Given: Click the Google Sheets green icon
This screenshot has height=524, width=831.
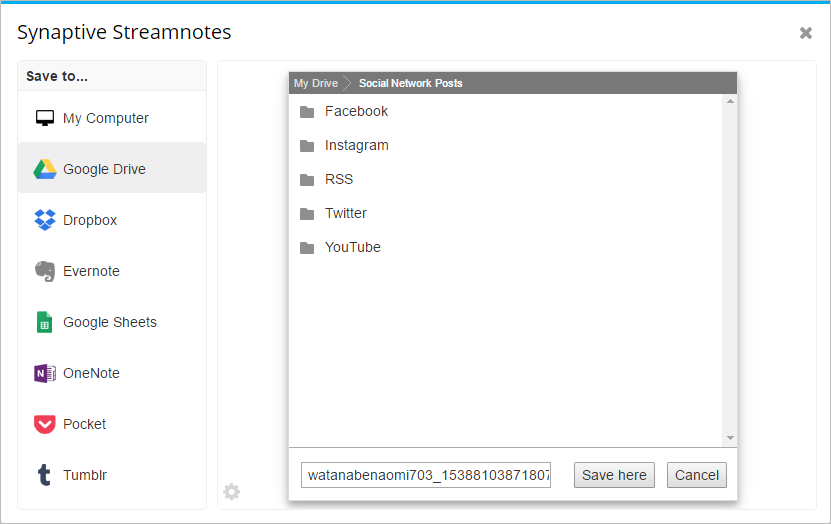Looking at the screenshot, I should click(45, 322).
